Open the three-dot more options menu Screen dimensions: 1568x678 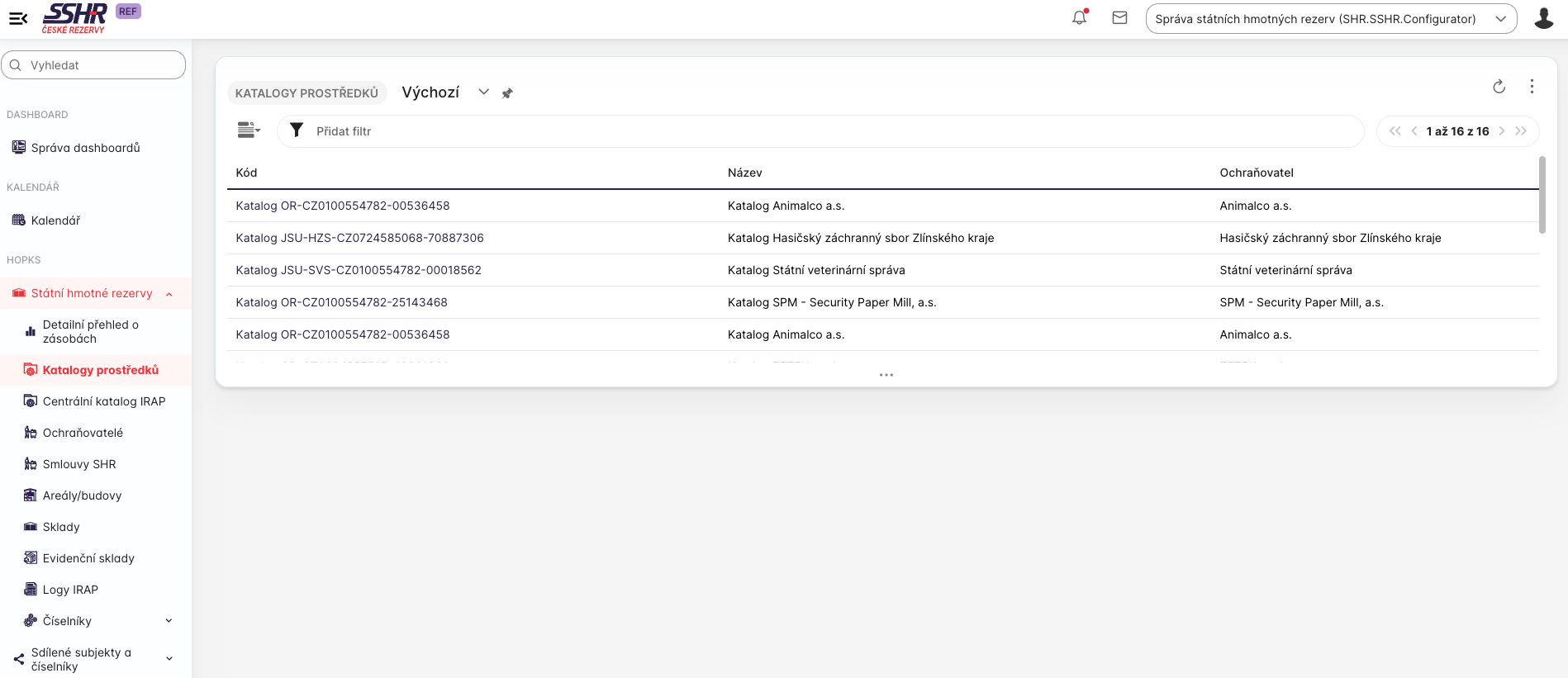(x=1532, y=87)
